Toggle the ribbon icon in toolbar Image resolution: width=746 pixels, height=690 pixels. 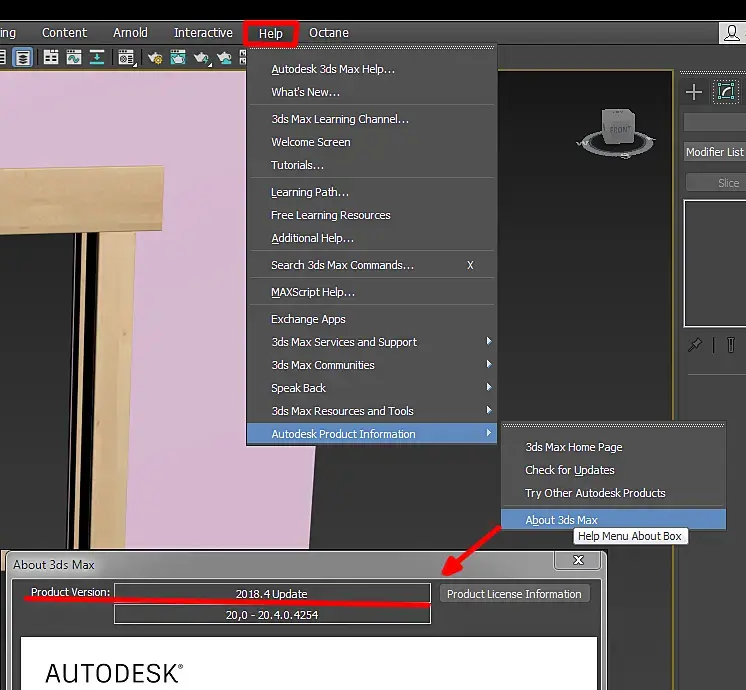coord(51,58)
